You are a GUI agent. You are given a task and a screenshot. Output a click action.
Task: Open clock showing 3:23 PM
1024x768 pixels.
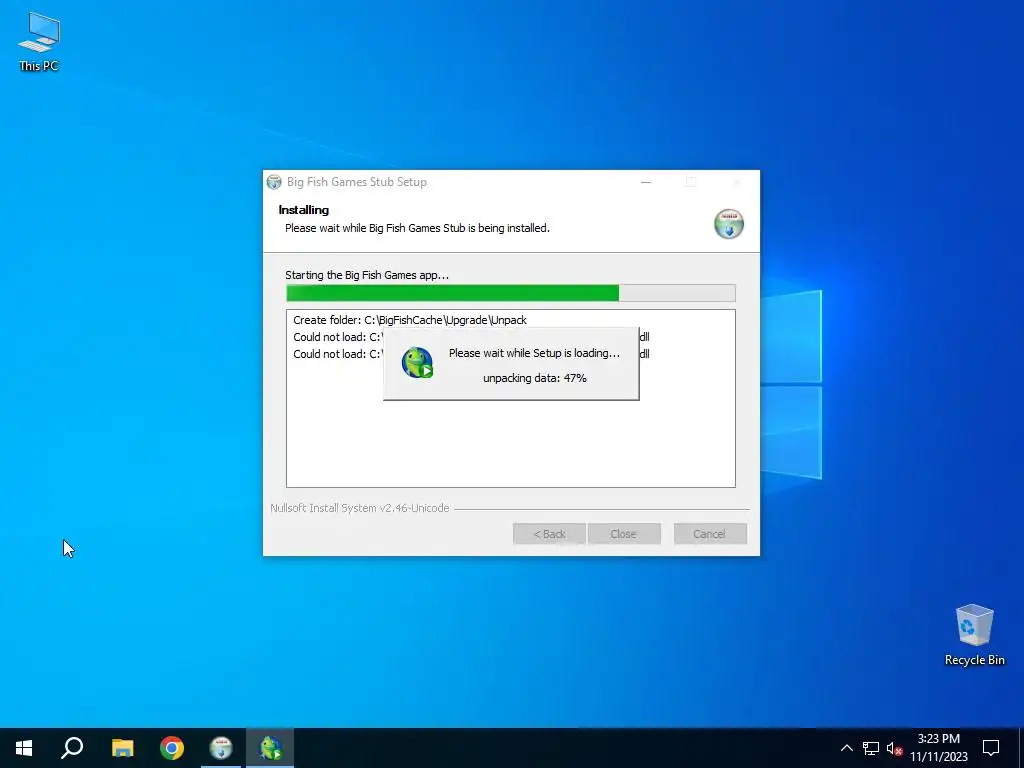click(x=938, y=748)
